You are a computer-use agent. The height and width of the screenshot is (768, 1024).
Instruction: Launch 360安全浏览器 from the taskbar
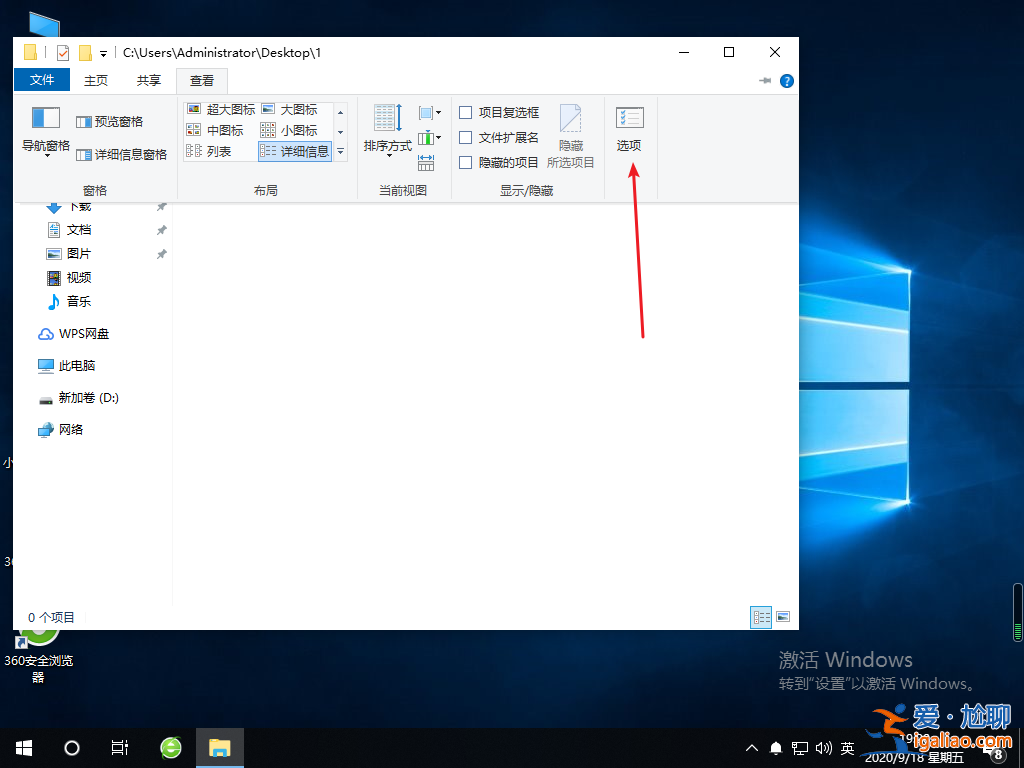[x=169, y=747]
